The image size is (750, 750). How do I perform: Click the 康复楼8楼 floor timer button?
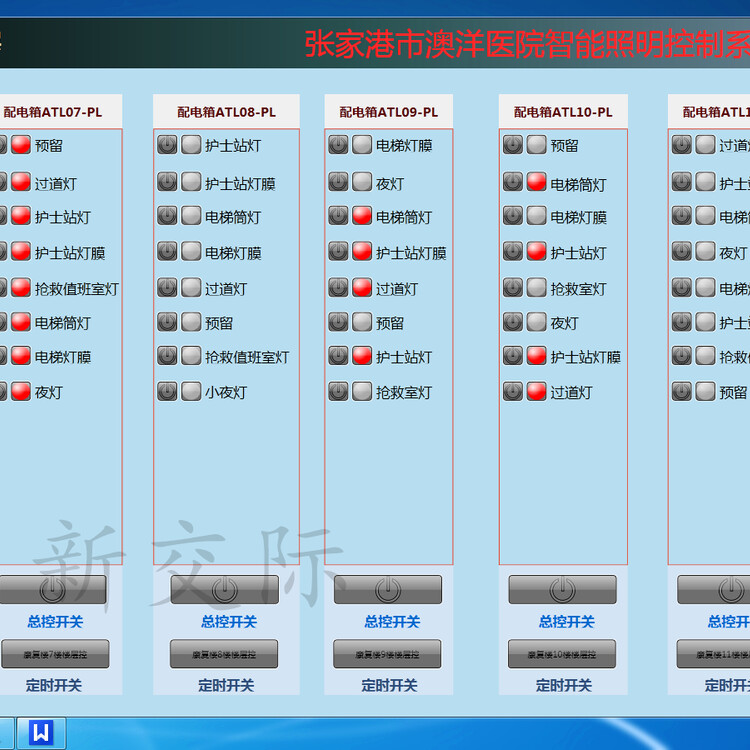tap(224, 654)
